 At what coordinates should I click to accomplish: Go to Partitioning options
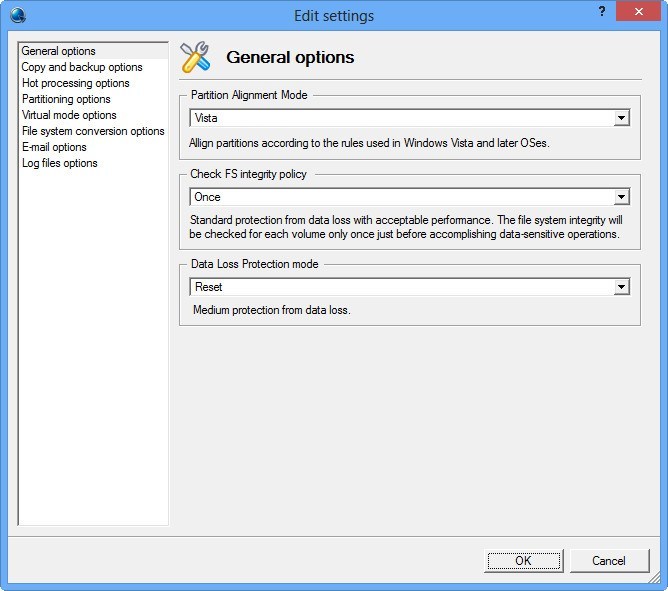pyautogui.click(x=93, y=99)
